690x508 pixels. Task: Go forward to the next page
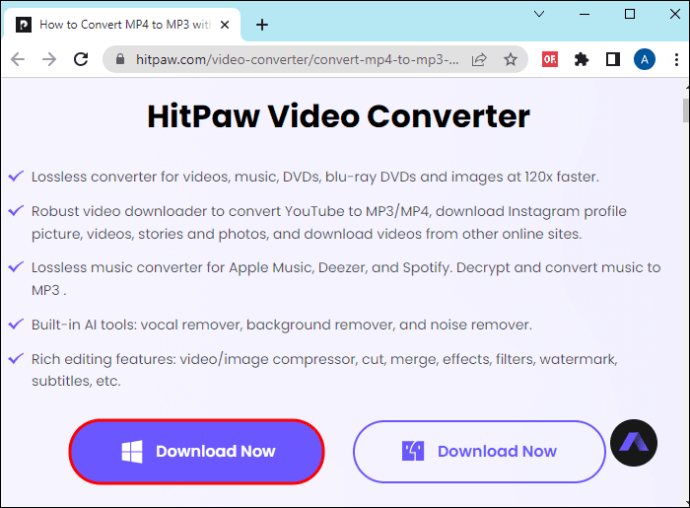[x=49, y=59]
